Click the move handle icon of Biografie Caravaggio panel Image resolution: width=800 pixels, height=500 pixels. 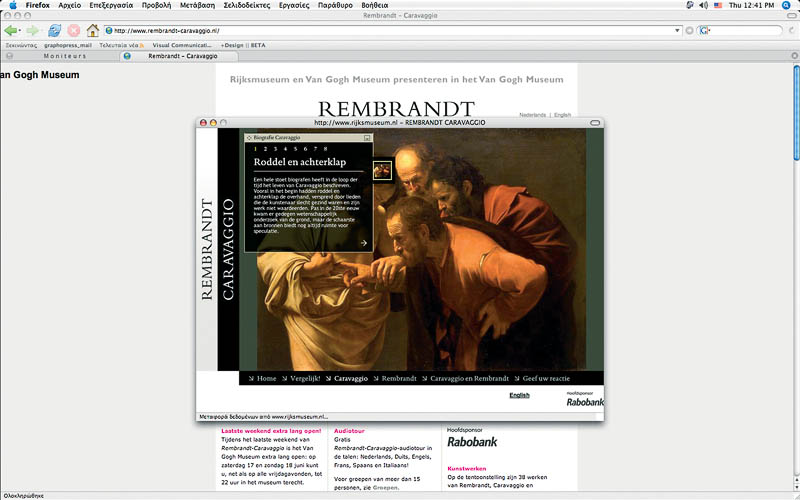[x=249, y=138]
